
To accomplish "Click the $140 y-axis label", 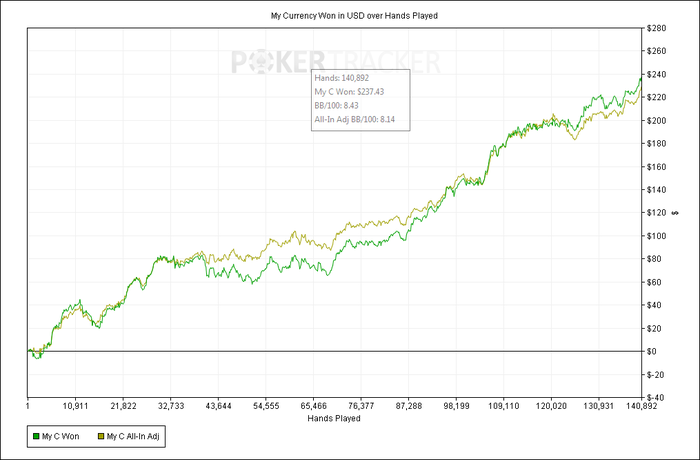I will tap(656, 190).
